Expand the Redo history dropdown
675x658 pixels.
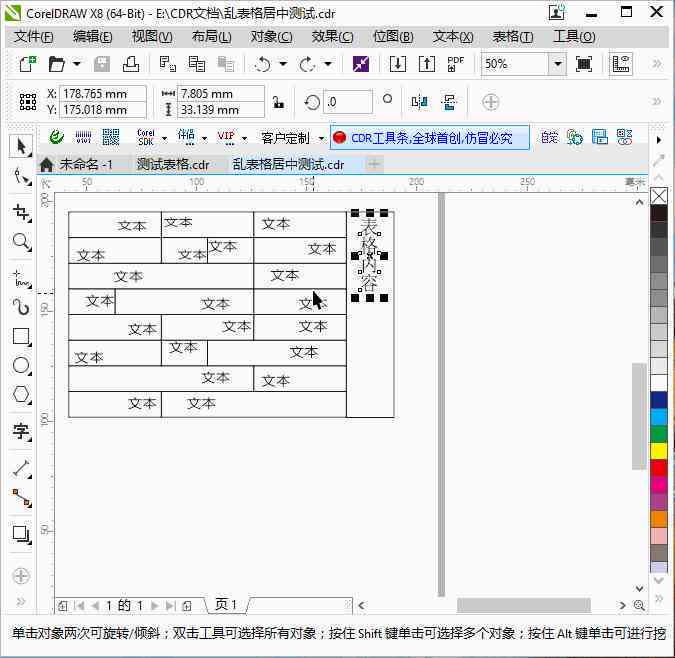(328, 64)
